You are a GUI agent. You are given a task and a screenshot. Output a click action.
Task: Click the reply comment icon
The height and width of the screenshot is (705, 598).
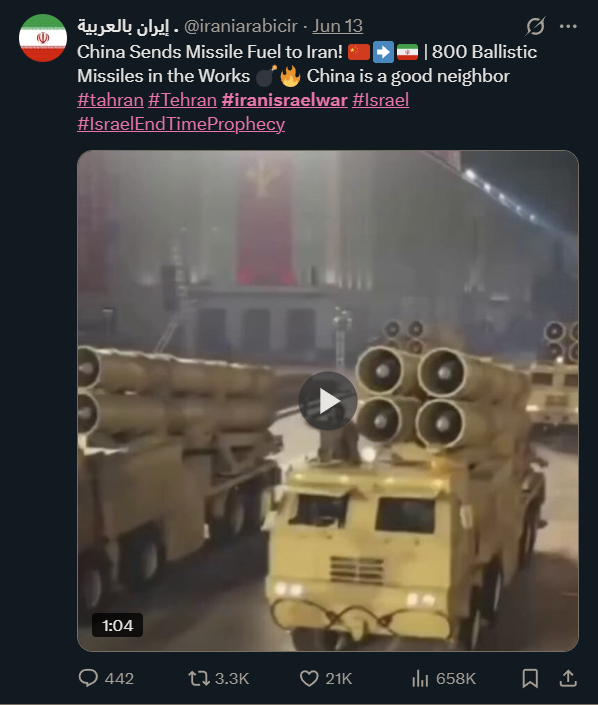pyautogui.click(x=88, y=678)
